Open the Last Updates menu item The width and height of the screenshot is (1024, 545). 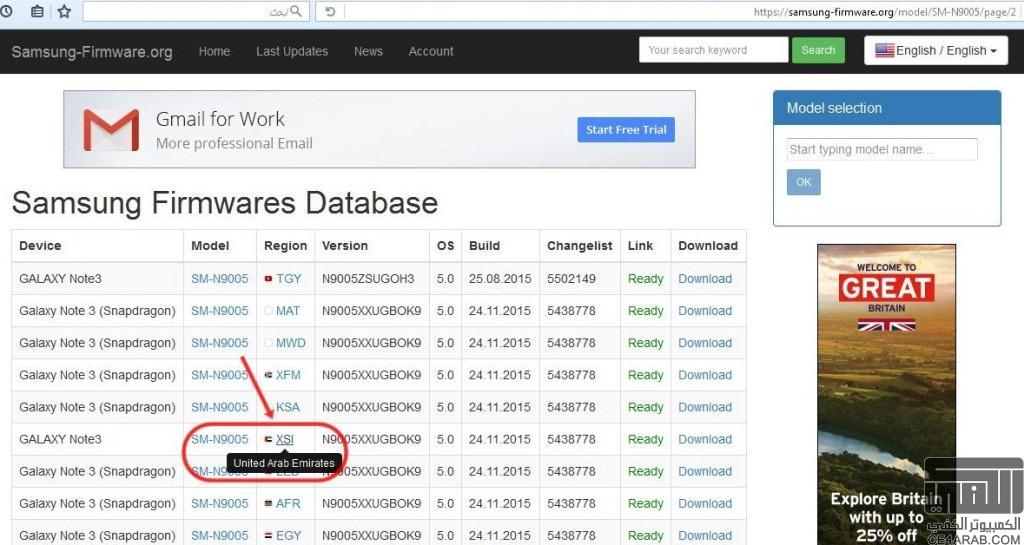click(x=292, y=51)
